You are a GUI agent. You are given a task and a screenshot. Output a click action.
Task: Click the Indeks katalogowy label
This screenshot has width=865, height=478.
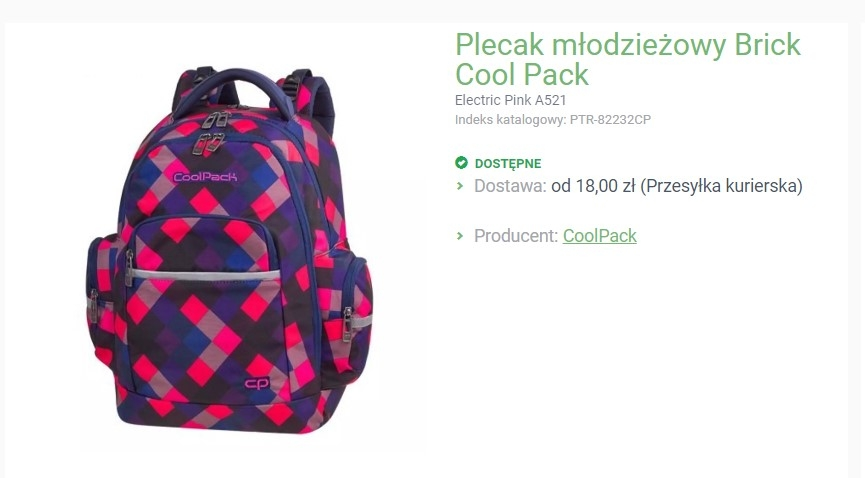510,120
